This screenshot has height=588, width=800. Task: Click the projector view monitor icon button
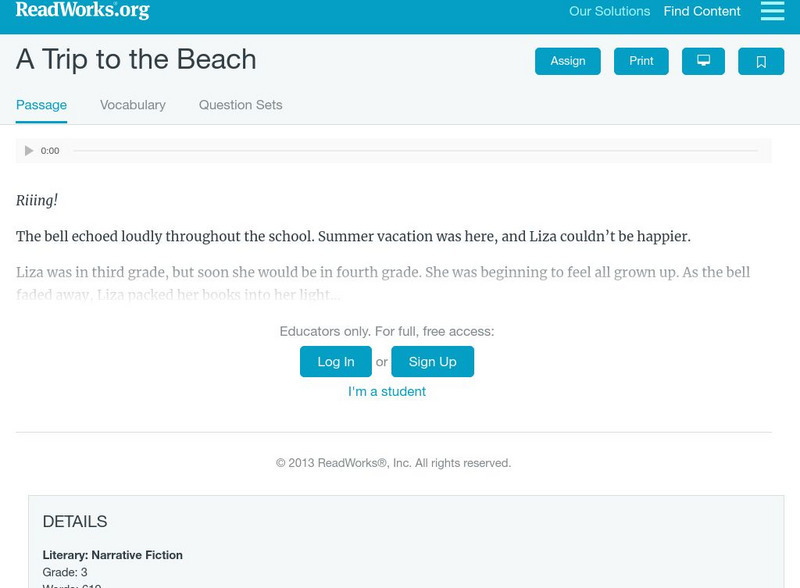703,61
